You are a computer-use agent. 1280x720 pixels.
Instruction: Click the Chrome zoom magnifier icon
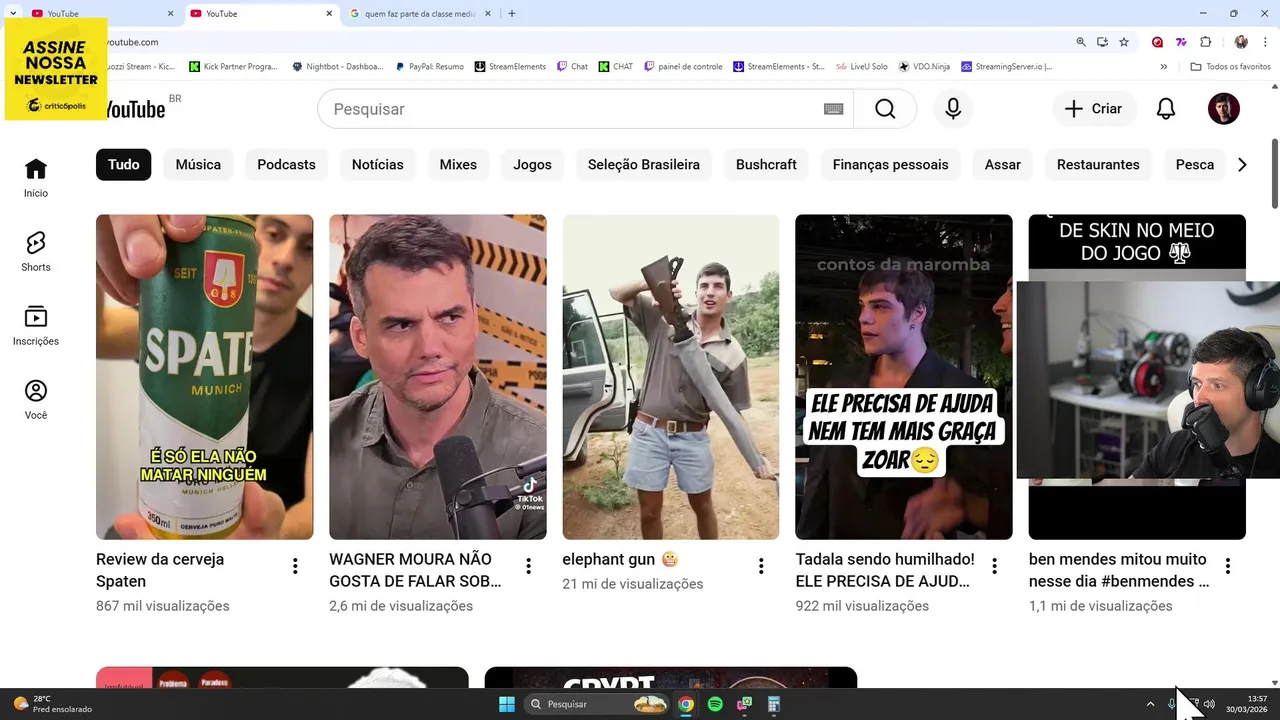point(1081,42)
